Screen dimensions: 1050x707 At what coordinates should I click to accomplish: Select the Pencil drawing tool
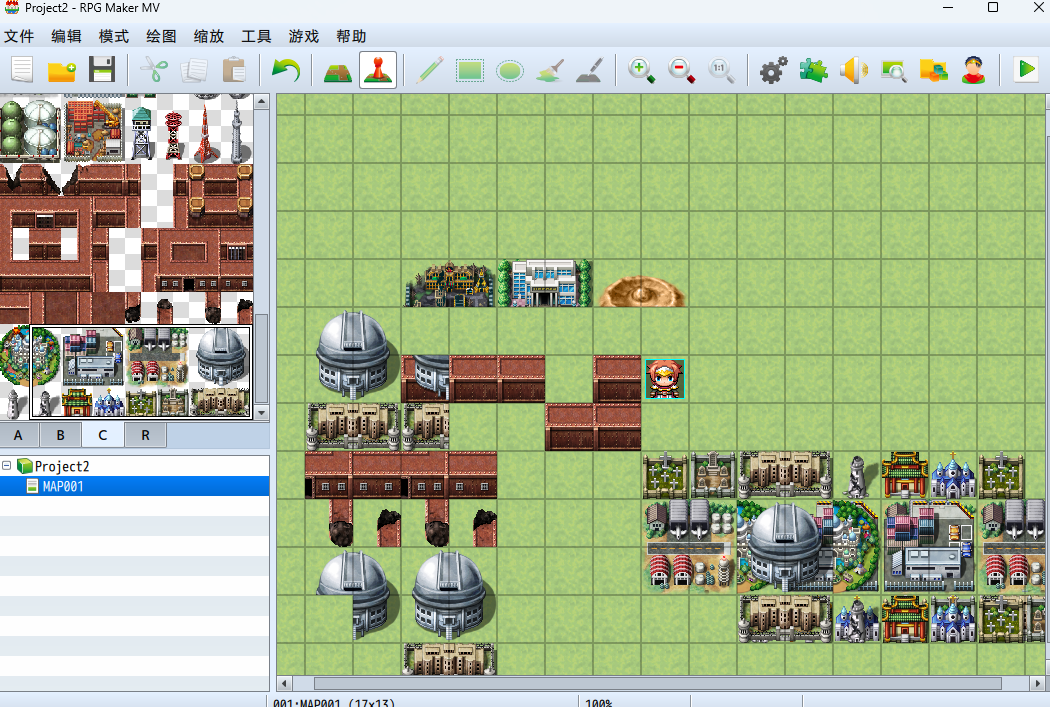pyautogui.click(x=429, y=70)
